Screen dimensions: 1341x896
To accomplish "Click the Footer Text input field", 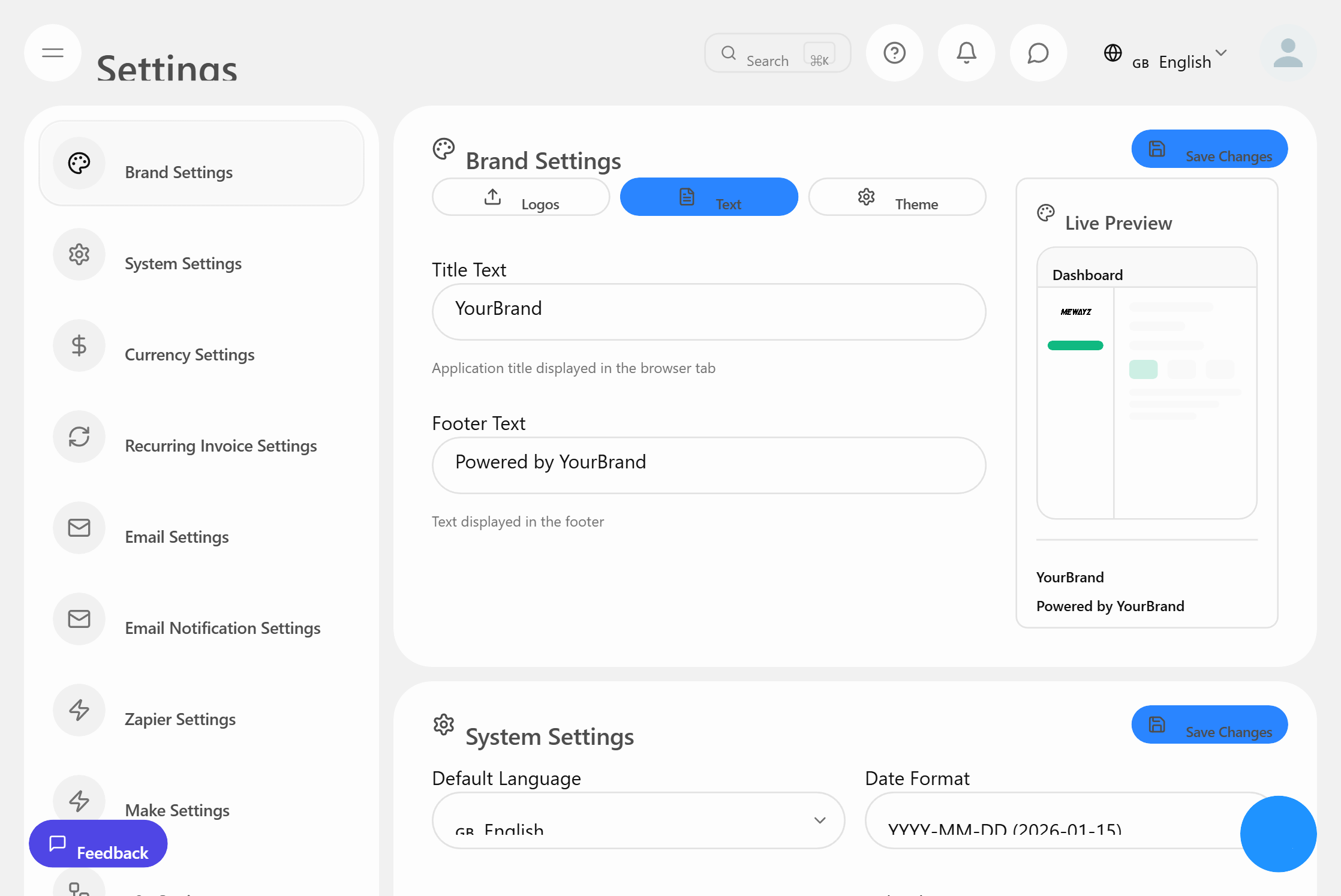I will tap(709, 465).
